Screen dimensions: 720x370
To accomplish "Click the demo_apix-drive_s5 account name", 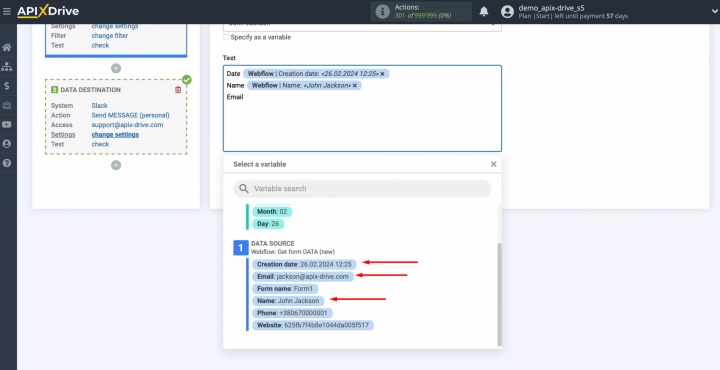I will 551,8.
